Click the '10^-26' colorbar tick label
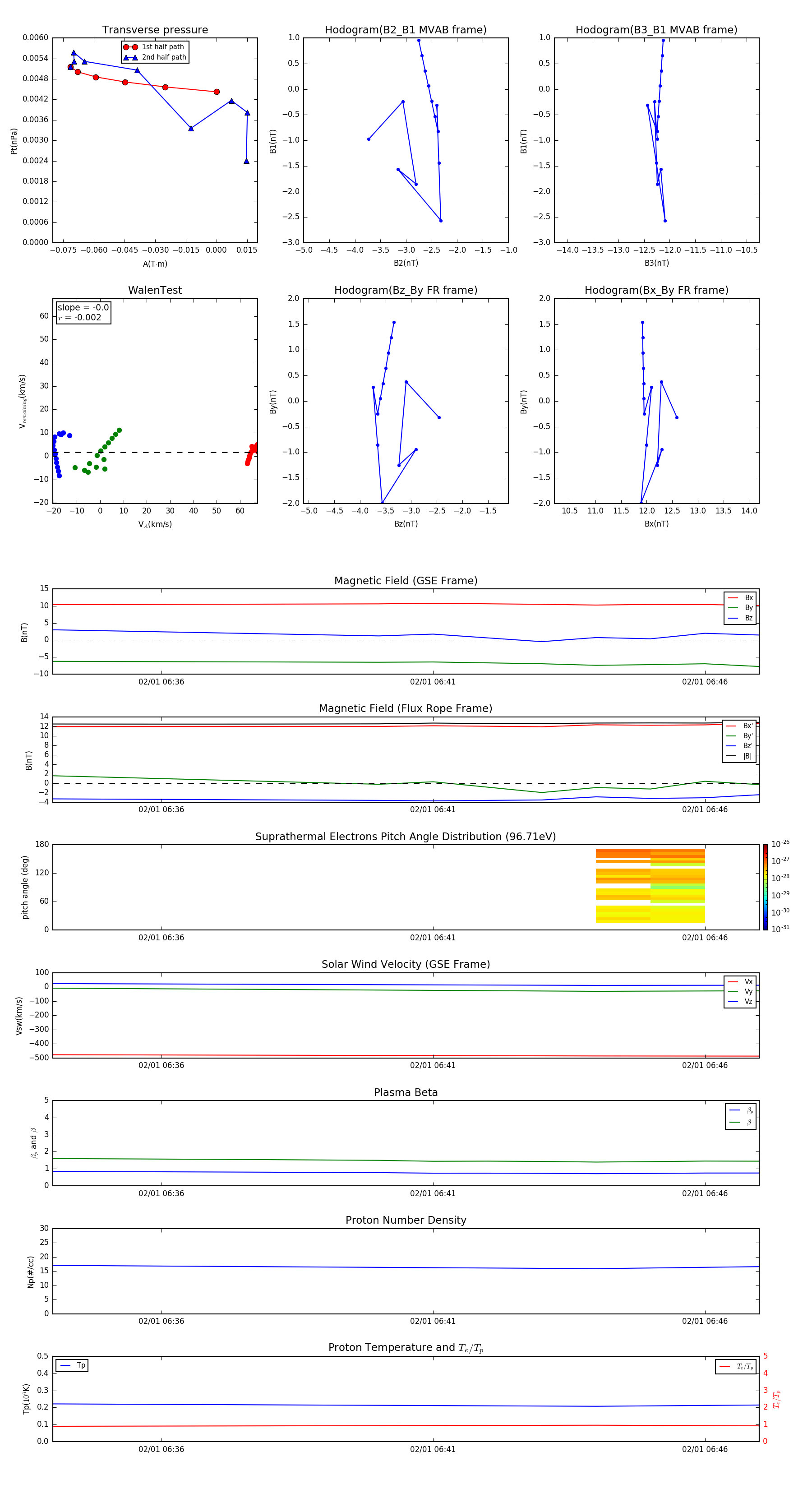The image size is (812, 1489). (780, 844)
